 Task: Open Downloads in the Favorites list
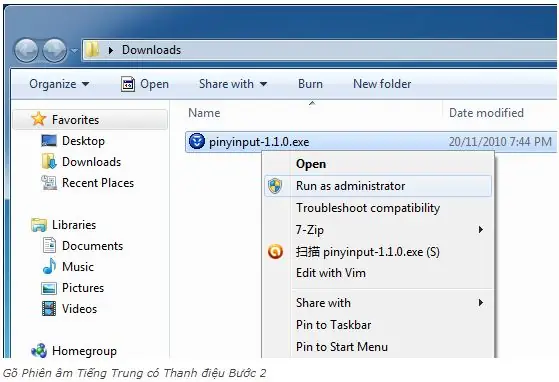[x=92, y=162]
